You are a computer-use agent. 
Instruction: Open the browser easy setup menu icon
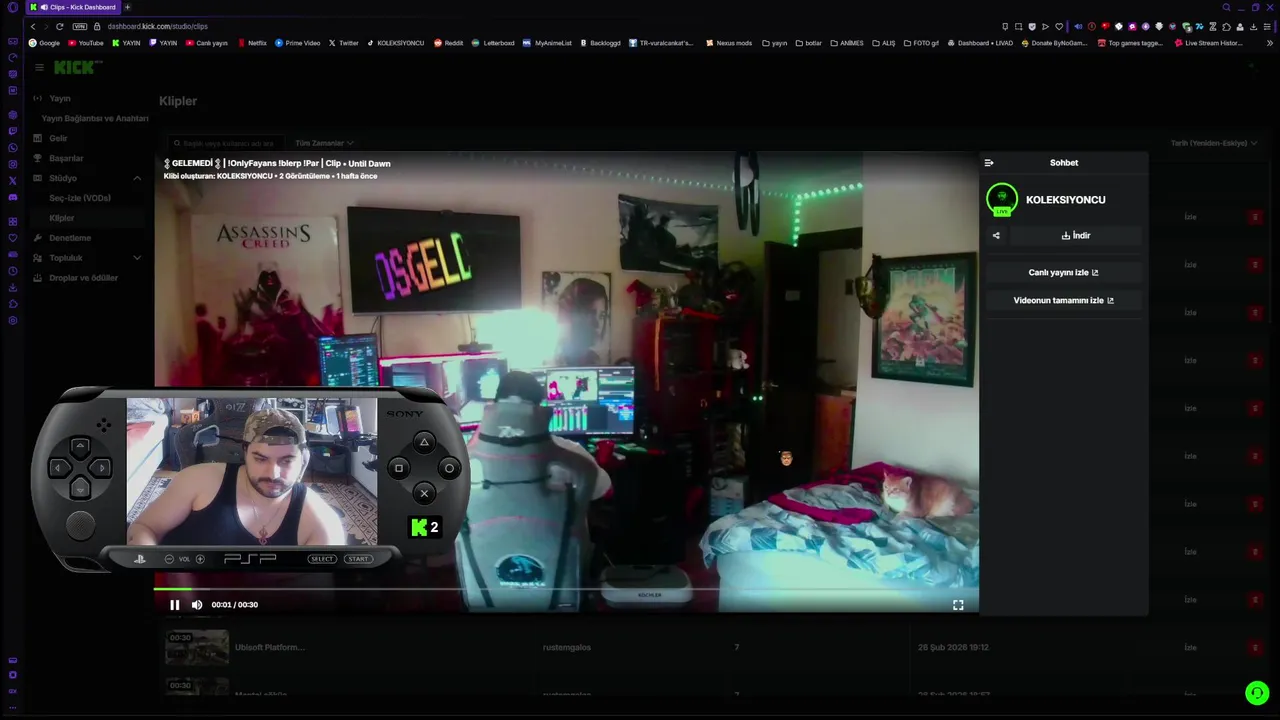tap(1267, 26)
